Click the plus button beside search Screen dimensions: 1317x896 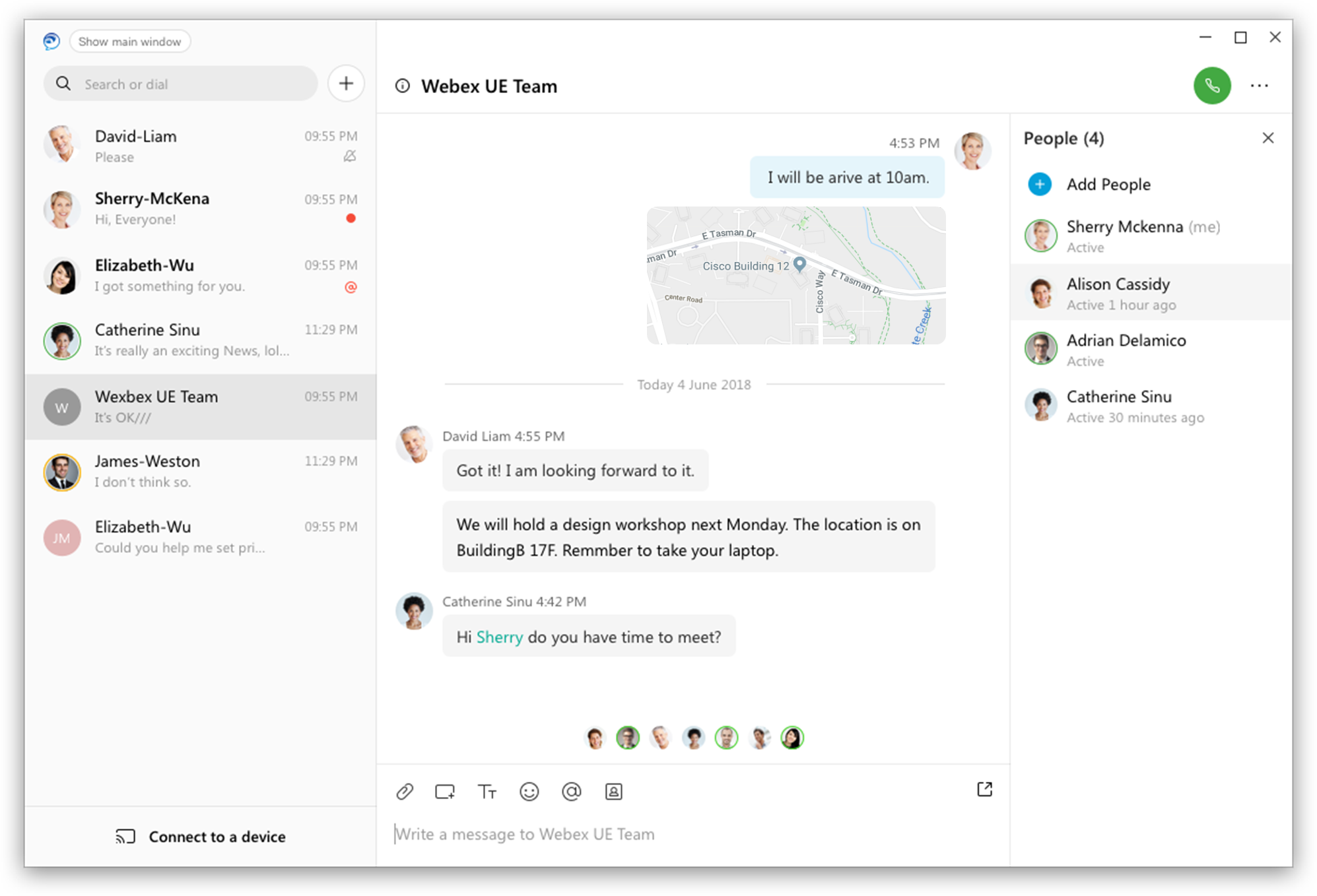pyautogui.click(x=346, y=84)
